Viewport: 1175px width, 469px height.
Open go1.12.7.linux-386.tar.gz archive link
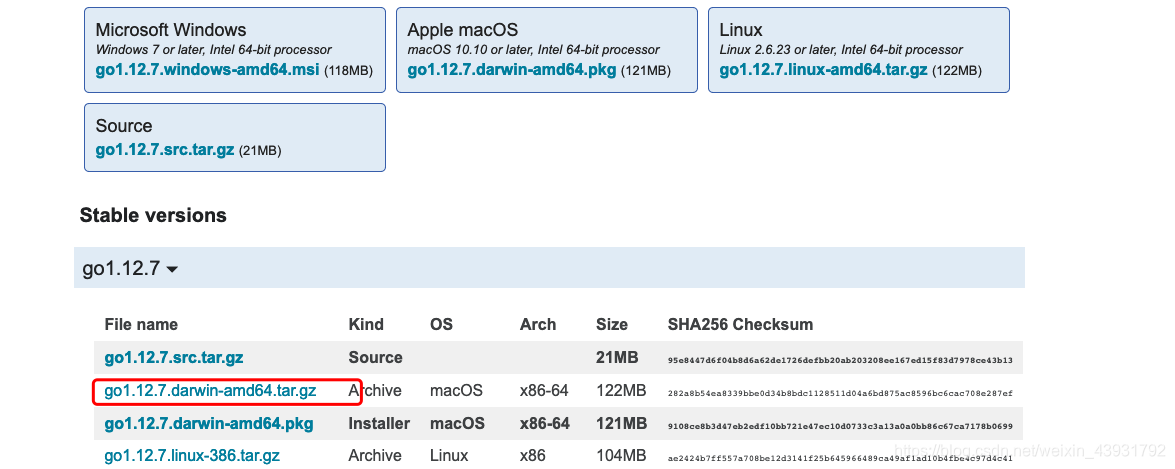click(192, 456)
